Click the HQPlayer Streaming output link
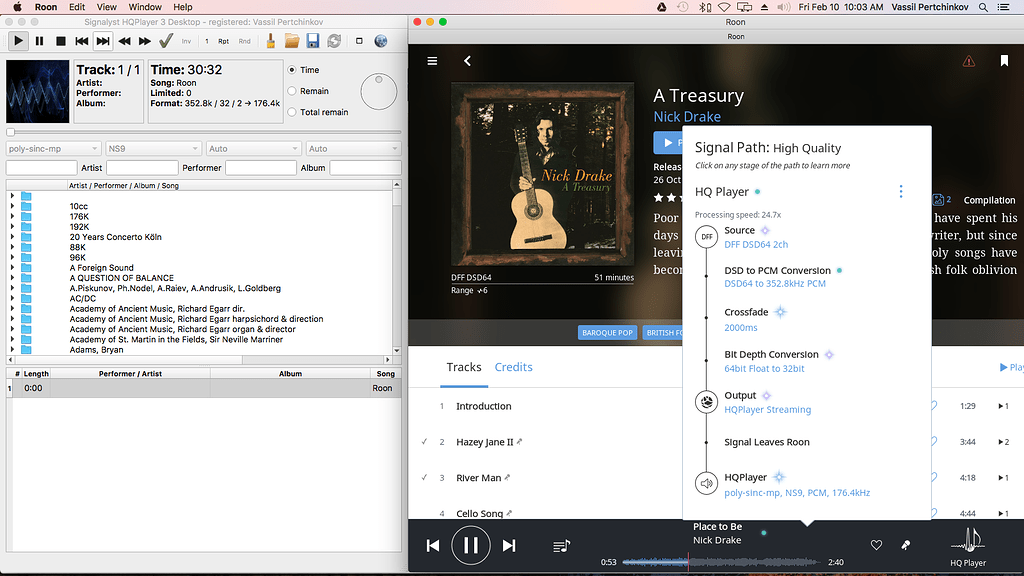 coord(767,410)
